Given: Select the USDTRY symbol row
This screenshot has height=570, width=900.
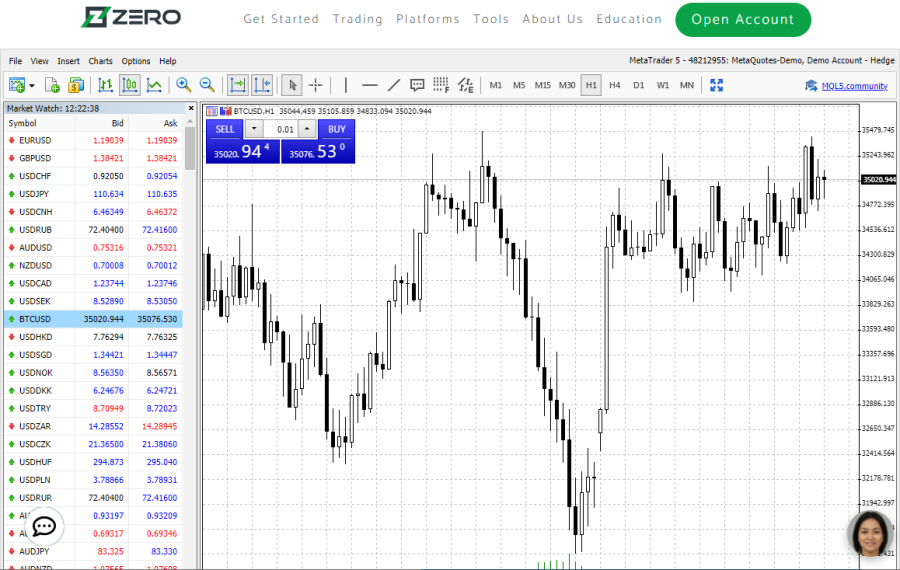Looking at the screenshot, I should tap(94, 409).
